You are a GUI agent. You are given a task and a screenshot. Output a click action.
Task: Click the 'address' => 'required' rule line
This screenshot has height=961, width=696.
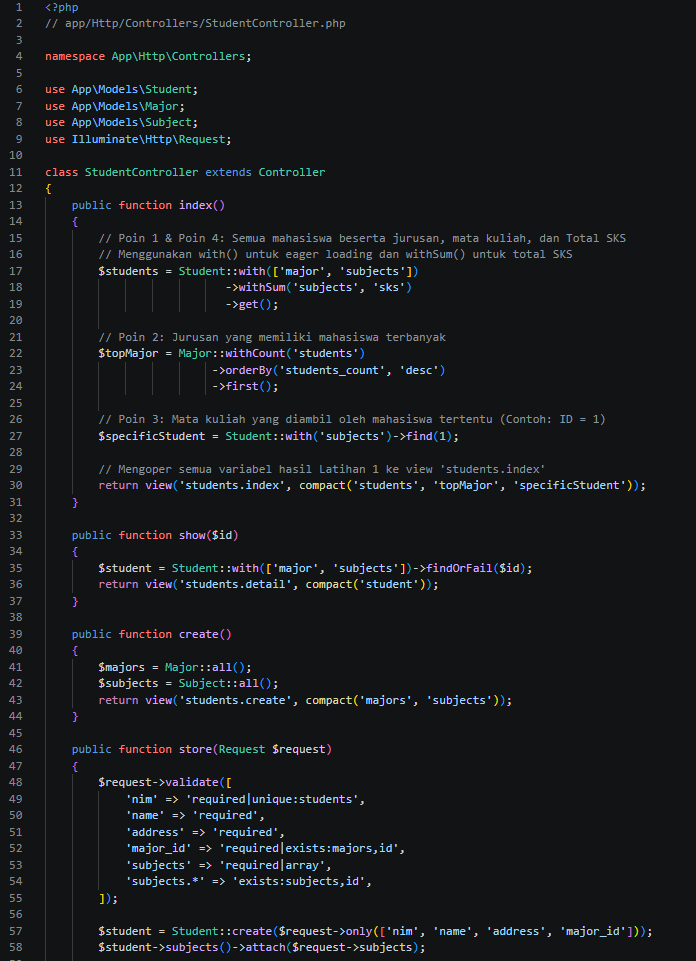click(x=205, y=832)
